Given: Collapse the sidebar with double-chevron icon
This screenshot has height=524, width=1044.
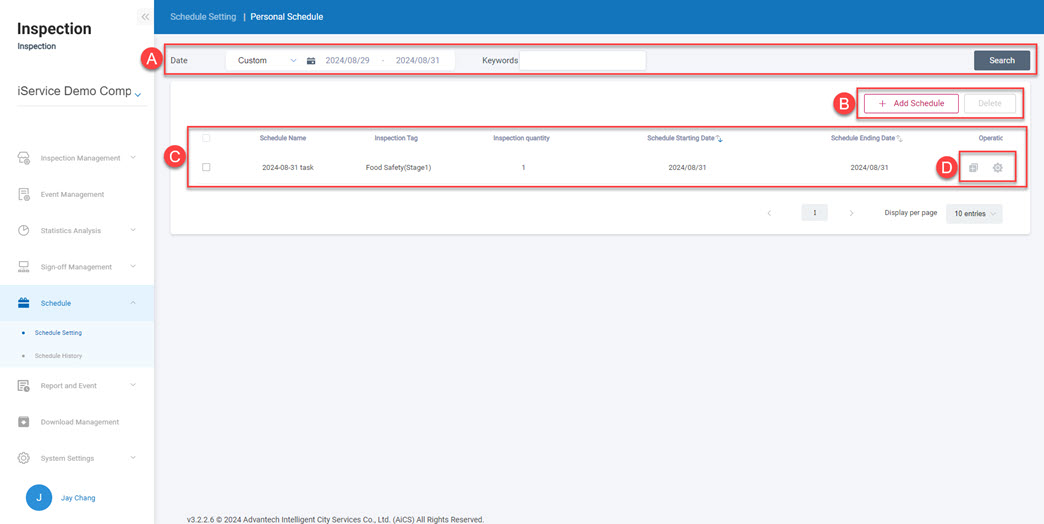Looking at the screenshot, I should 144,17.
